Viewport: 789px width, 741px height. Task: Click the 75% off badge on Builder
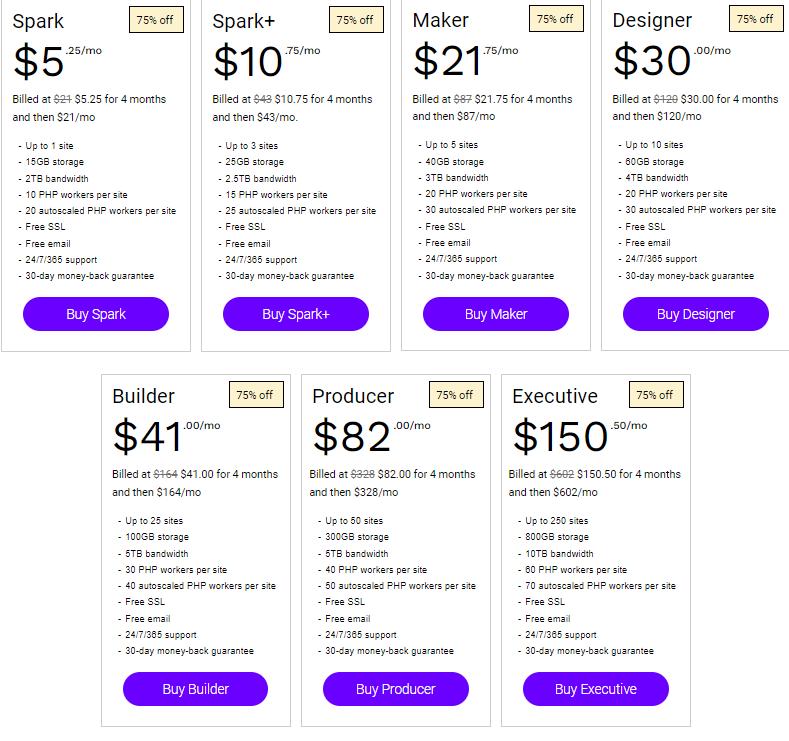click(x=255, y=394)
